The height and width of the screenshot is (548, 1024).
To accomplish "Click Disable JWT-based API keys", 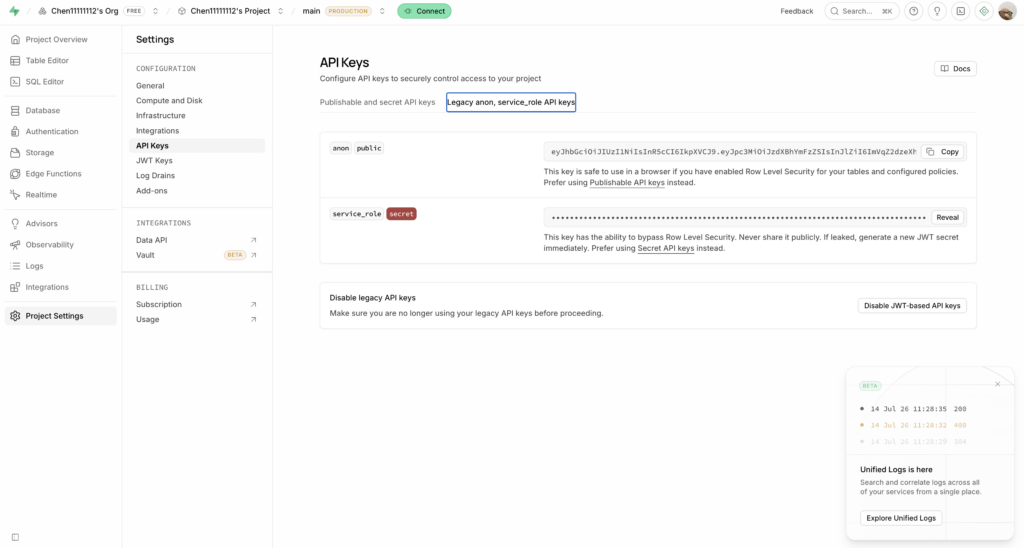I will click(x=912, y=306).
